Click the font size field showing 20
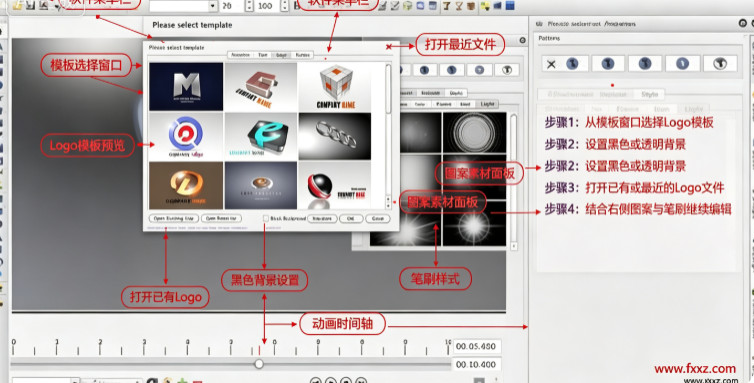This screenshot has height=383, width=754. pyautogui.click(x=232, y=6)
